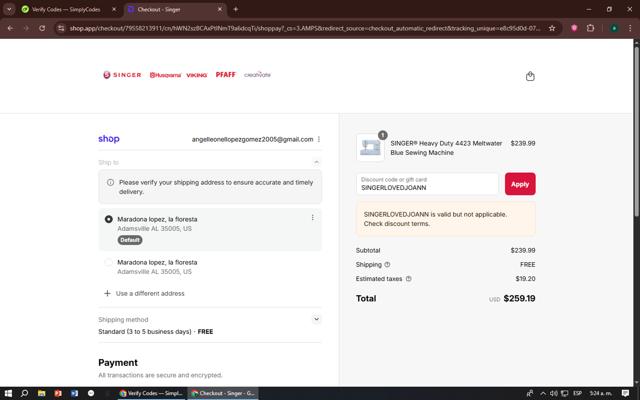This screenshot has width=640, height=400.
Task: Reload the checkout page
Action: point(42,28)
